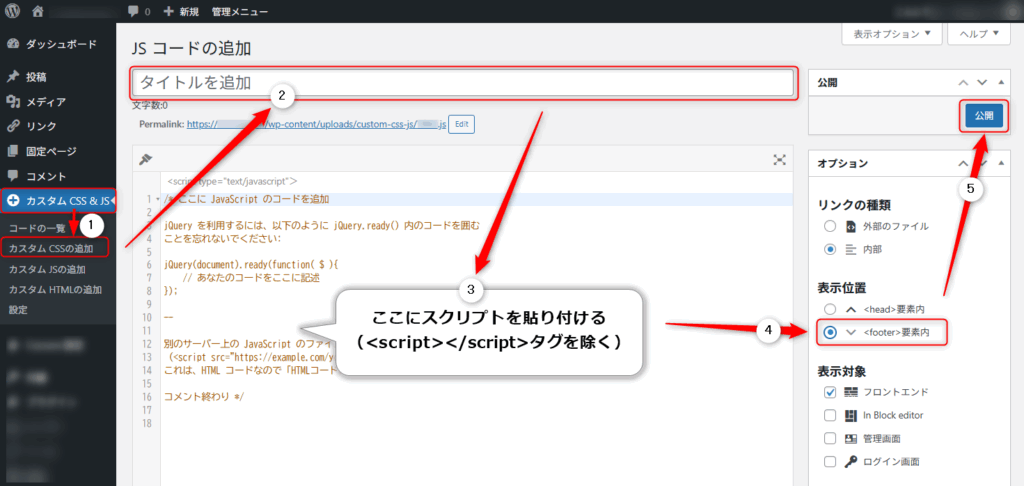Screen dimensions: 1024x486
Task: Select カスタム HTMLの追加 submenu item
Action: [55, 289]
